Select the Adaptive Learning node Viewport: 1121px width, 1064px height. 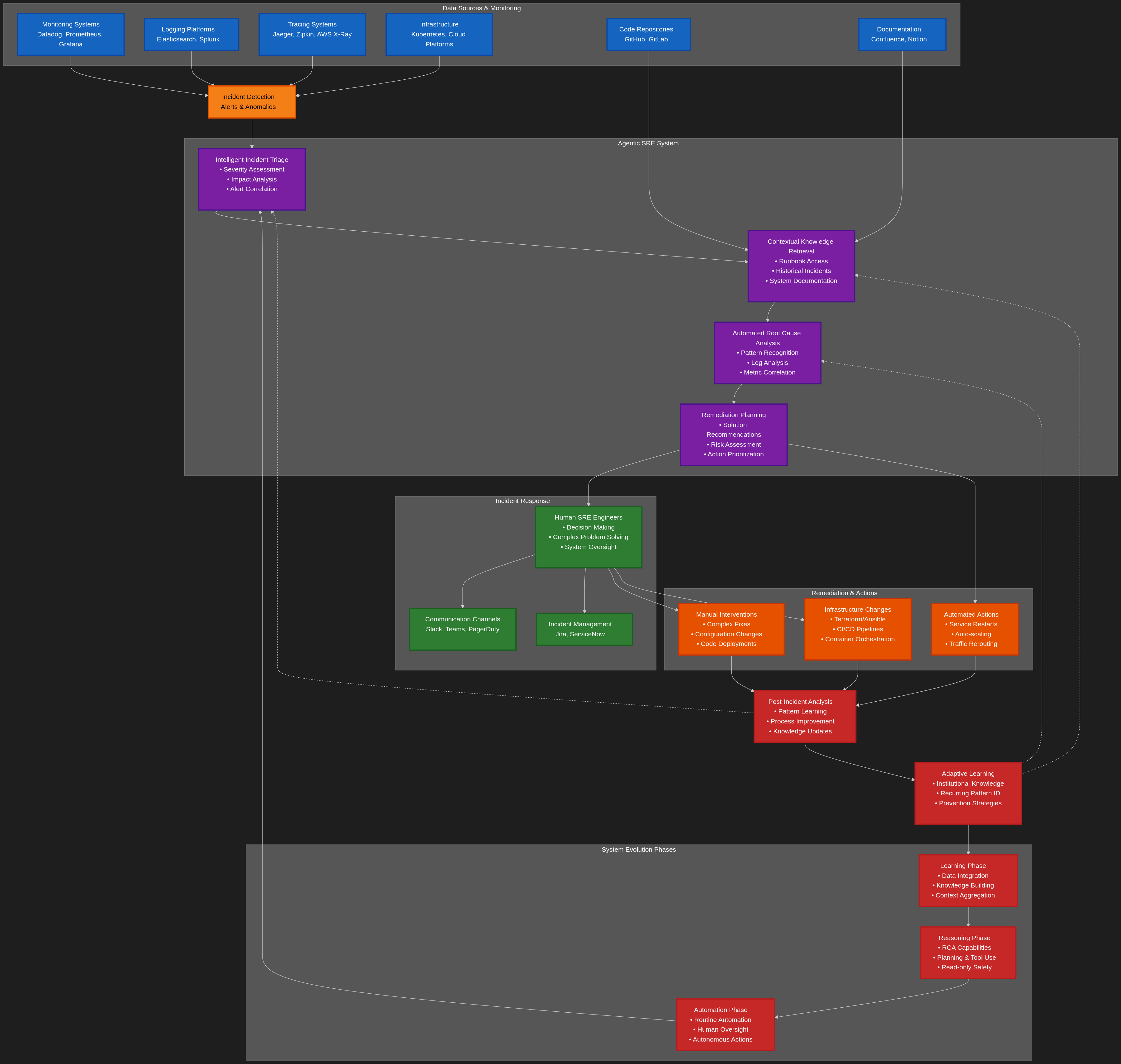[968, 793]
